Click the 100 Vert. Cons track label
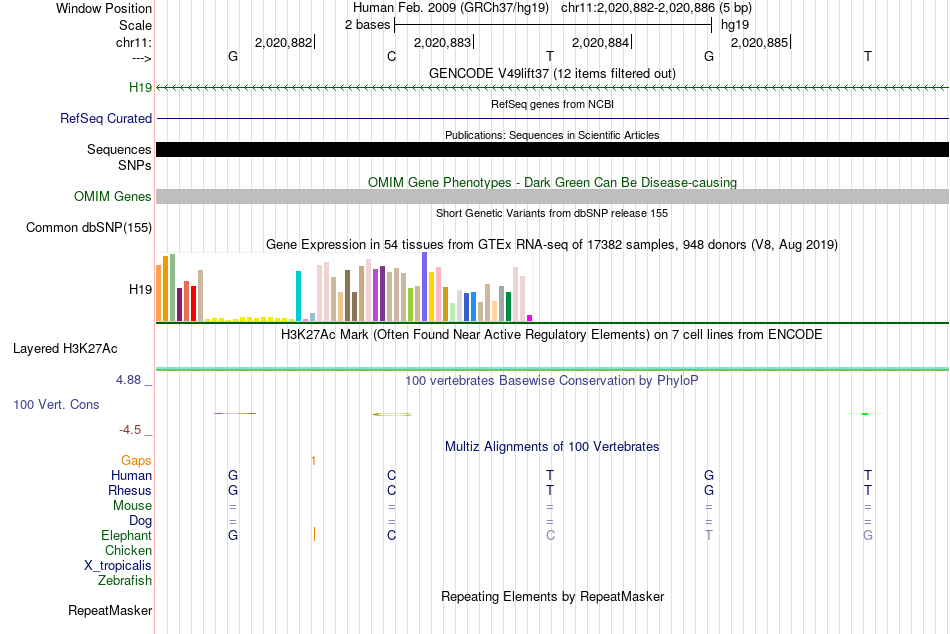950x634 pixels. tap(56, 404)
